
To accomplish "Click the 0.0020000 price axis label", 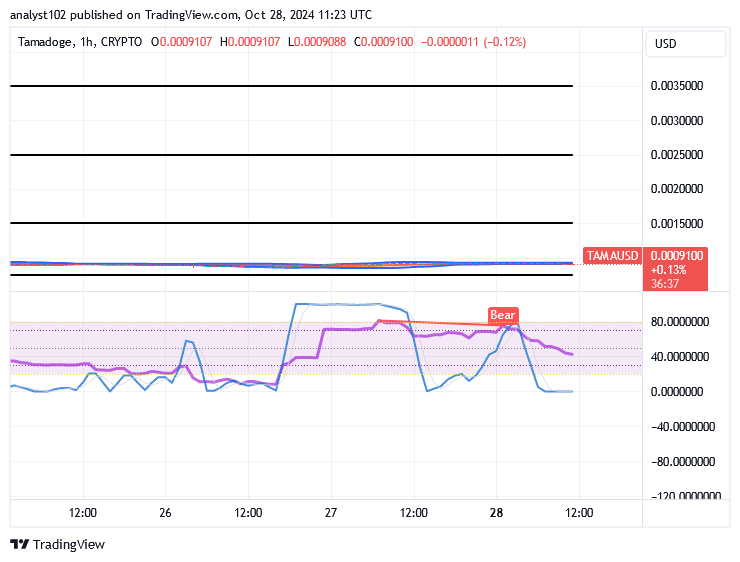I will [677, 188].
